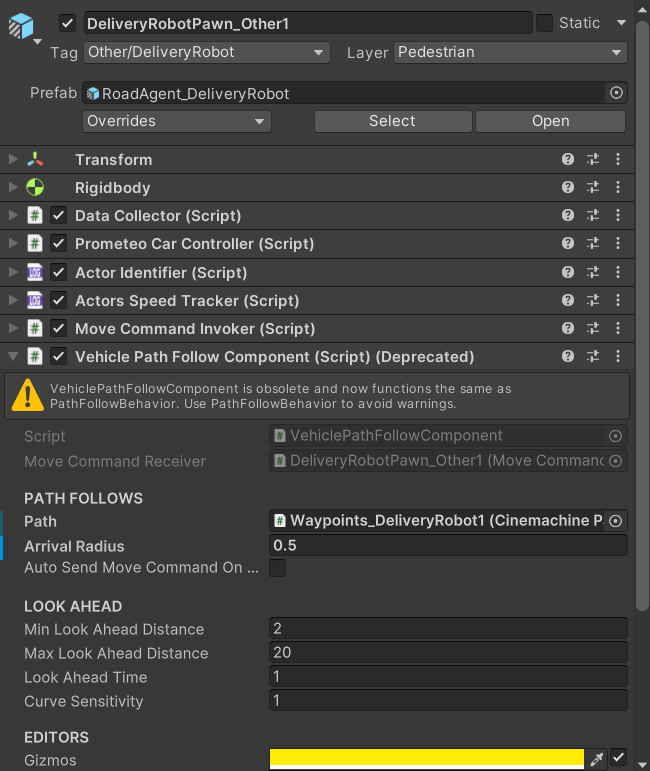Viewport: 650px width, 771px height.
Task: Enable Auto Send Move Command checkbox
Action: click(x=278, y=568)
